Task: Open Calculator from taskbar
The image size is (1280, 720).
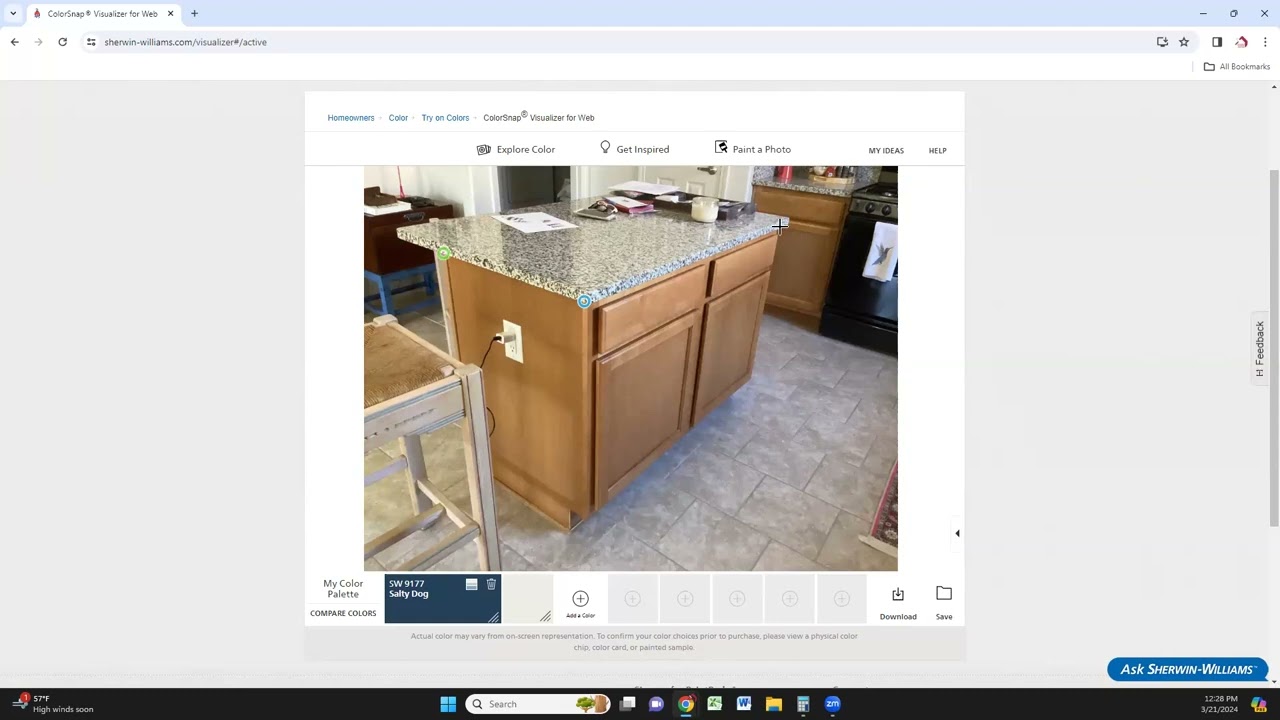Action: [803, 704]
